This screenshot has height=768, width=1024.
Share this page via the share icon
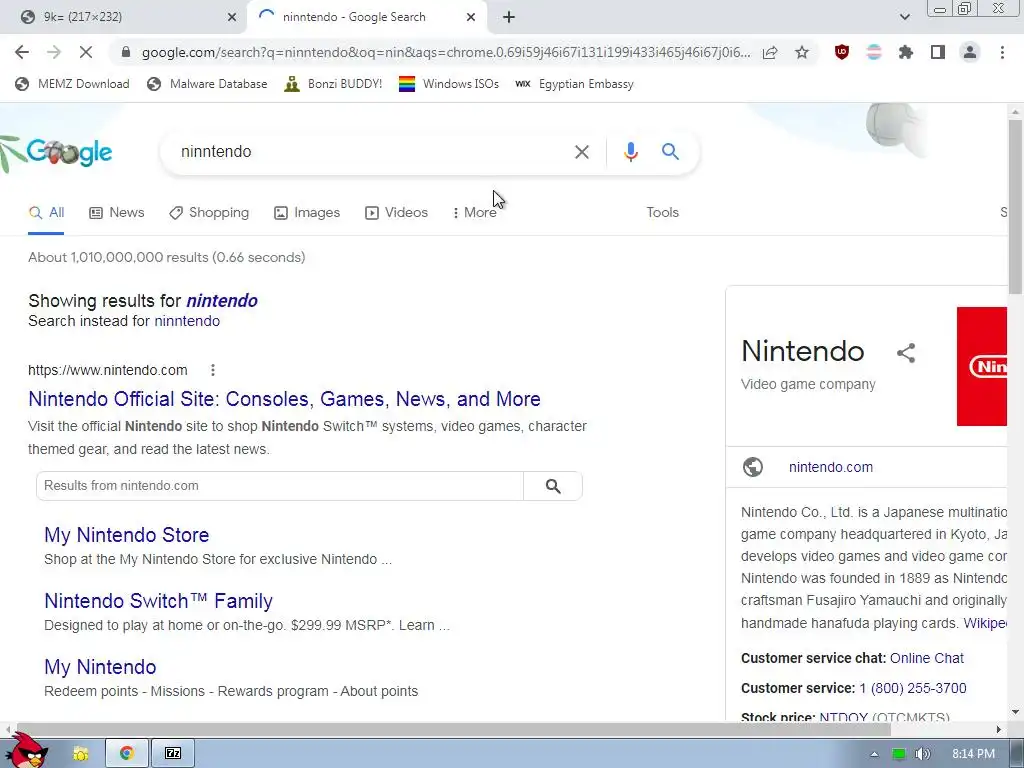point(770,52)
